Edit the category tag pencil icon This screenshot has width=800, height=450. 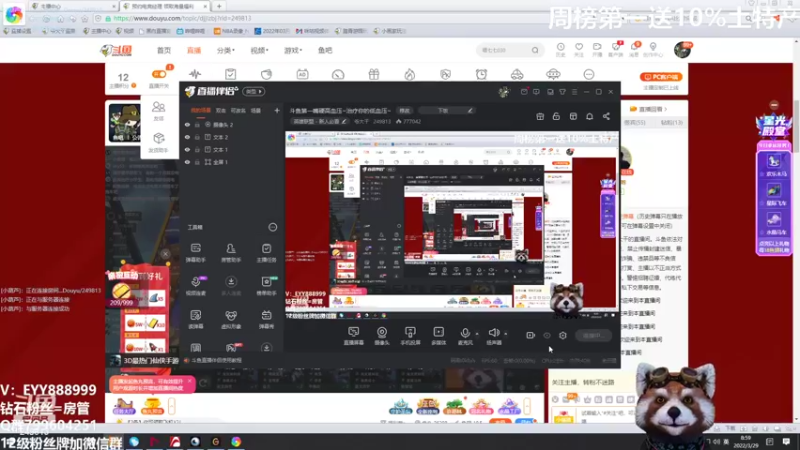tap(344, 121)
